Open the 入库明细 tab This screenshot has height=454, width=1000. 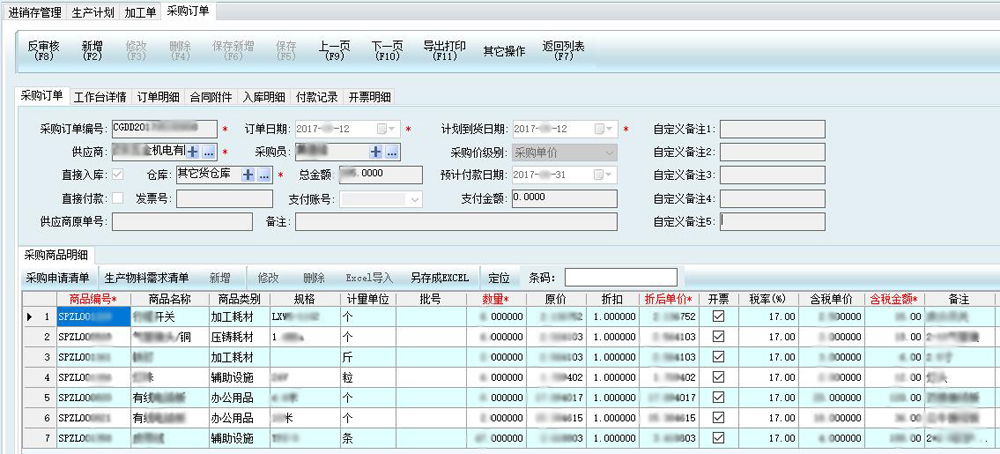pyautogui.click(x=264, y=98)
